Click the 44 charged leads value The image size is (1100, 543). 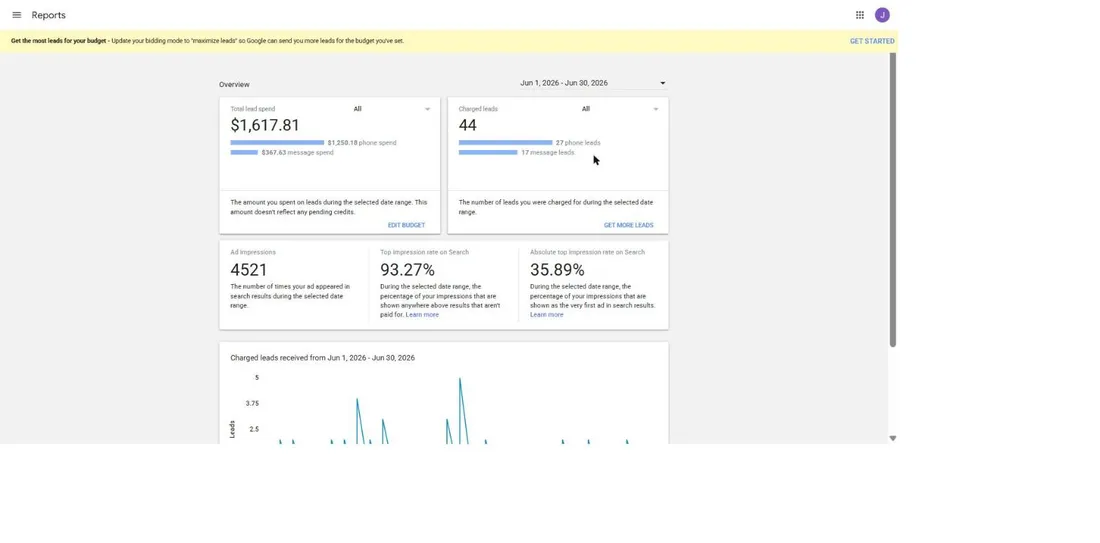point(467,125)
